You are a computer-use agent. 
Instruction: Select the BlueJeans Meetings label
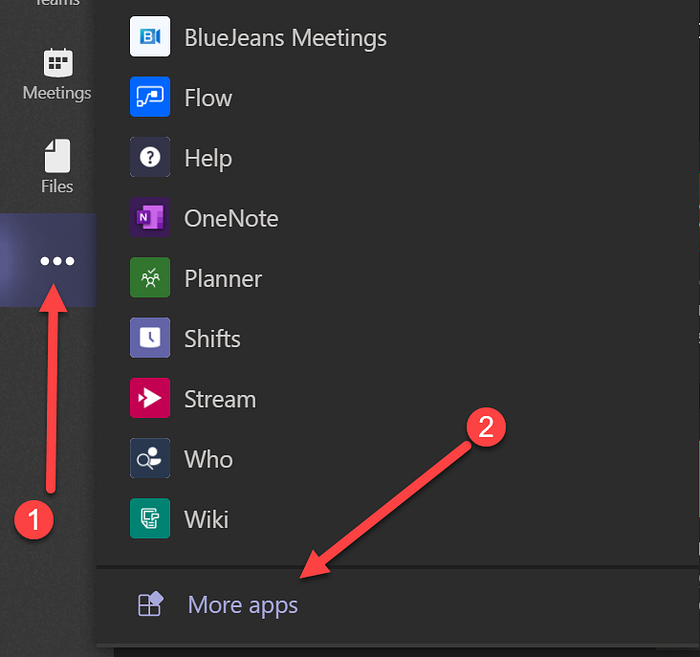[x=286, y=37]
